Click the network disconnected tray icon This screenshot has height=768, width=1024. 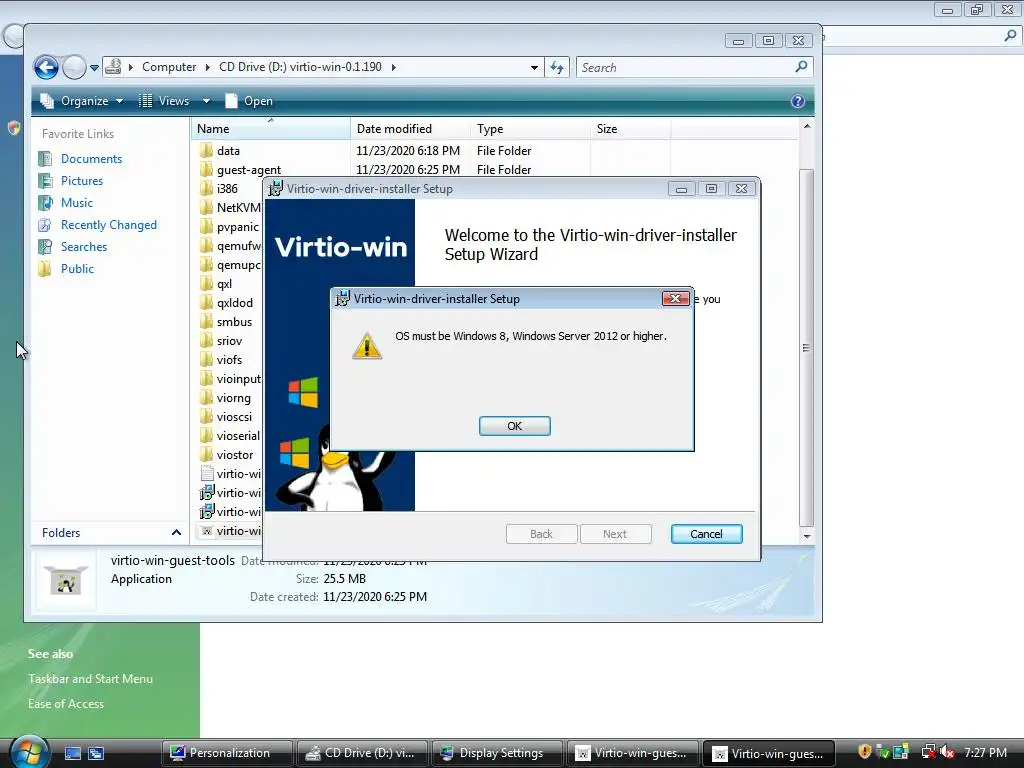click(928, 752)
